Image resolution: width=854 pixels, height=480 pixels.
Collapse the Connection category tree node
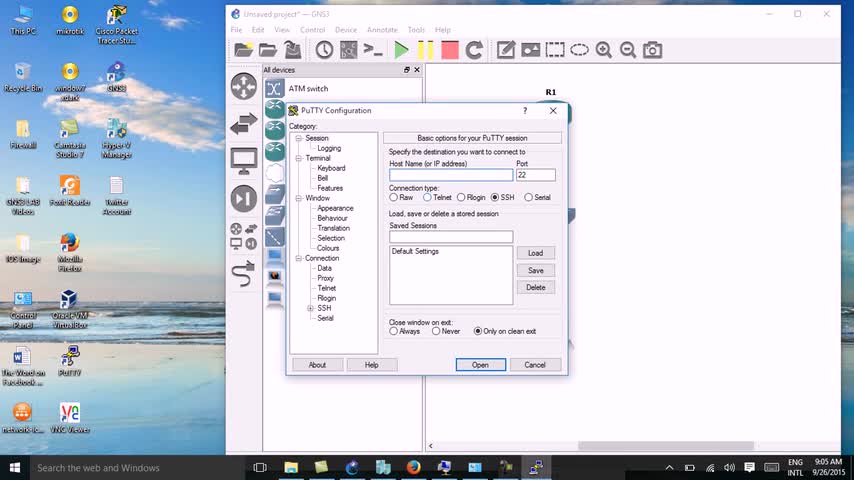coord(298,258)
